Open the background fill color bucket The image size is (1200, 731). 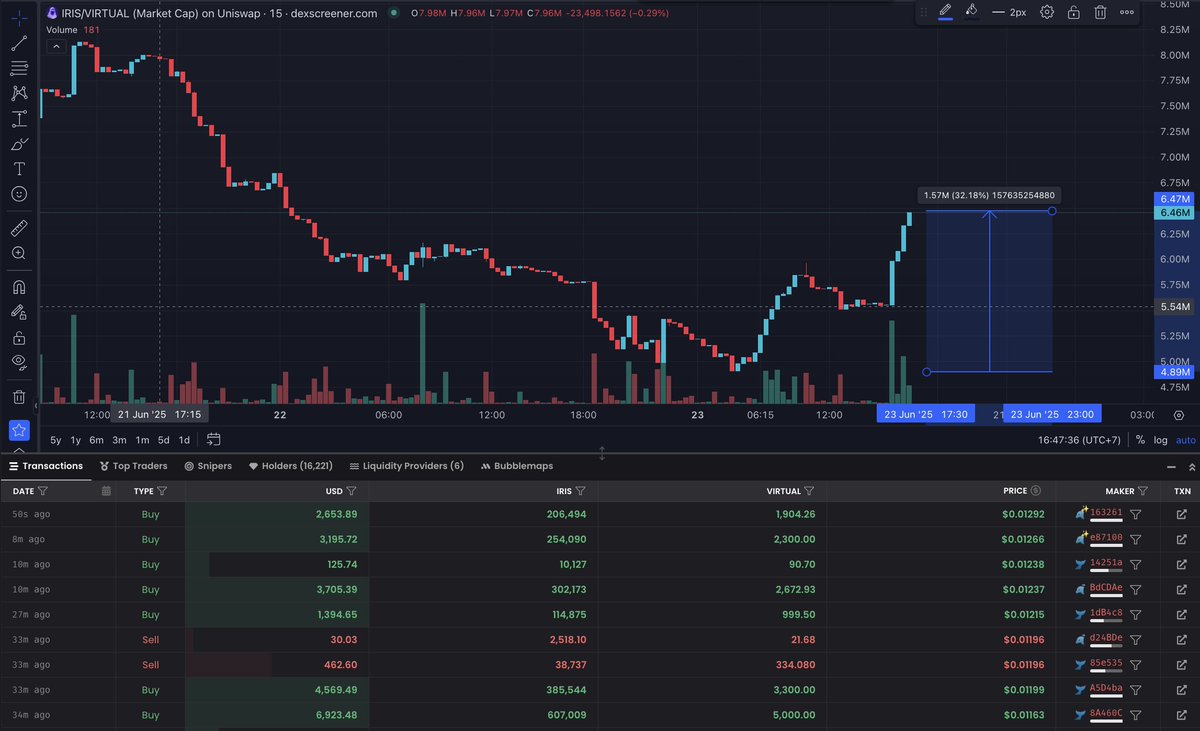tap(971, 12)
